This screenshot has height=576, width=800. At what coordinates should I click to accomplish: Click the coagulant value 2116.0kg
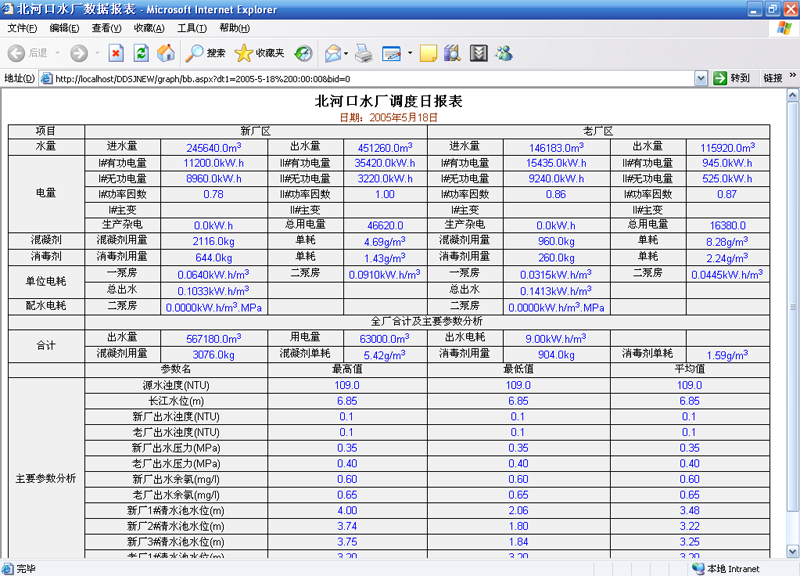click(214, 241)
